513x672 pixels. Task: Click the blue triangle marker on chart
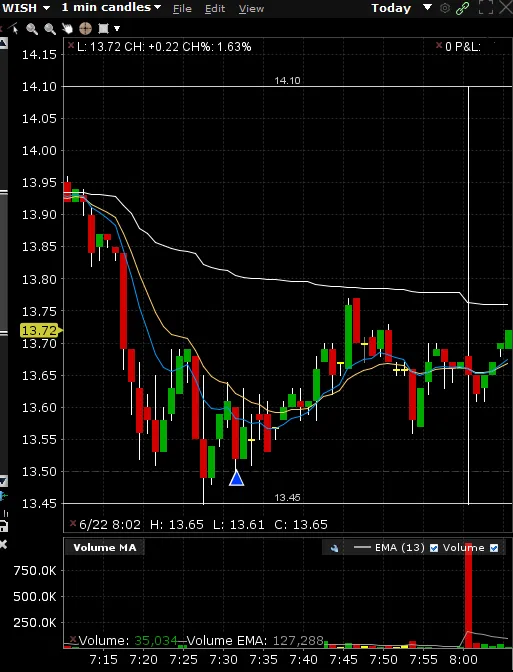[x=237, y=478]
